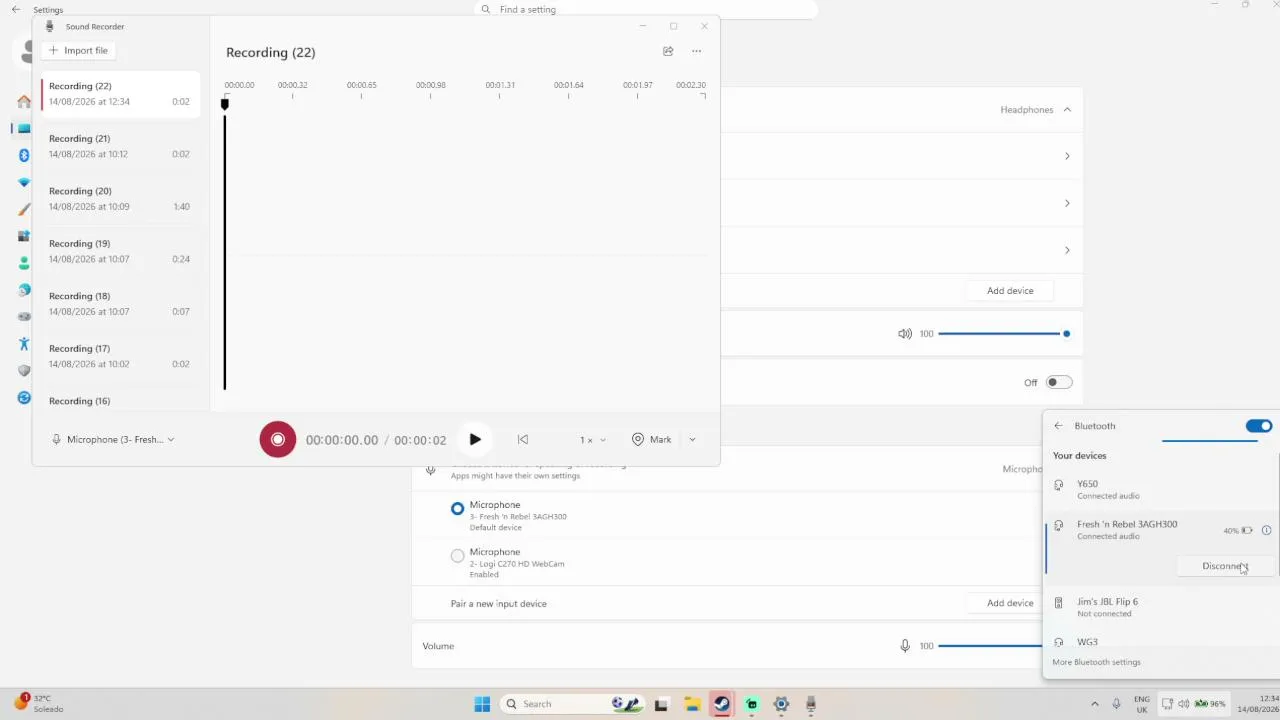Select Fresh 'n Rebel 3AGH300 microphone radio
Viewport: 1280px width, 720px height.
(457, 509)
